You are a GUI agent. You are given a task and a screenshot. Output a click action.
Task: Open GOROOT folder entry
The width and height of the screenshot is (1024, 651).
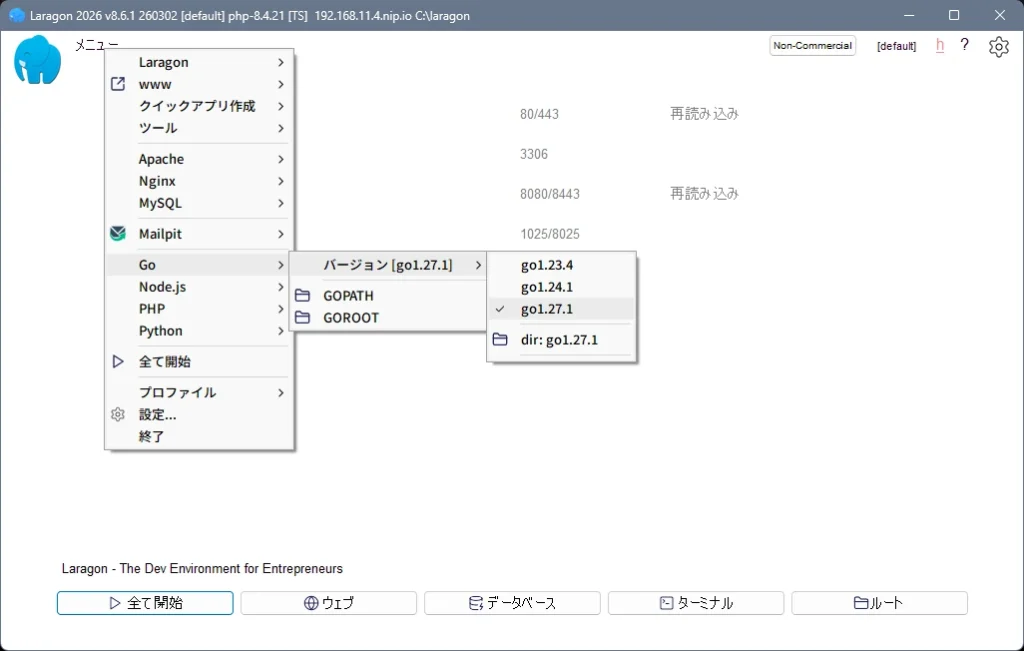389,318
